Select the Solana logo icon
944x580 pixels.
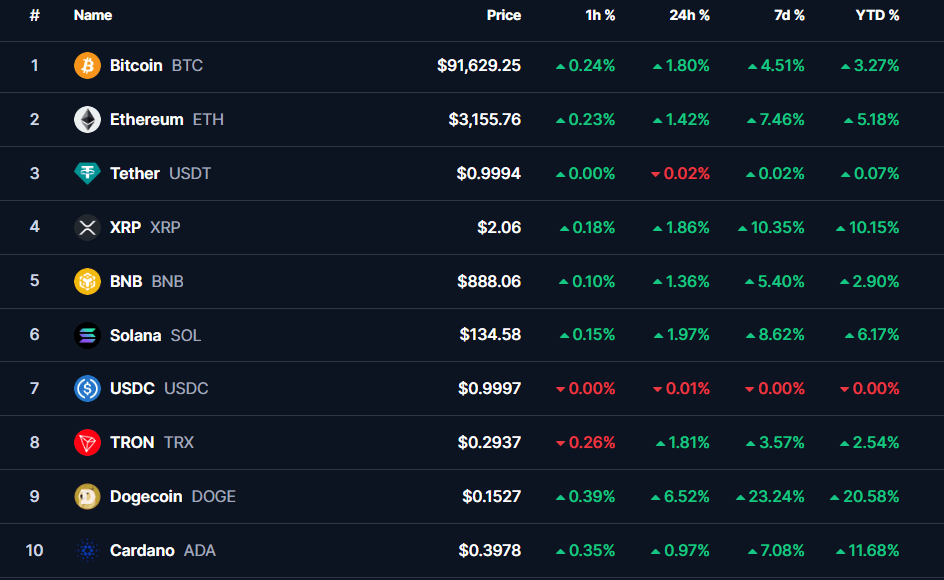coord(86,335)
